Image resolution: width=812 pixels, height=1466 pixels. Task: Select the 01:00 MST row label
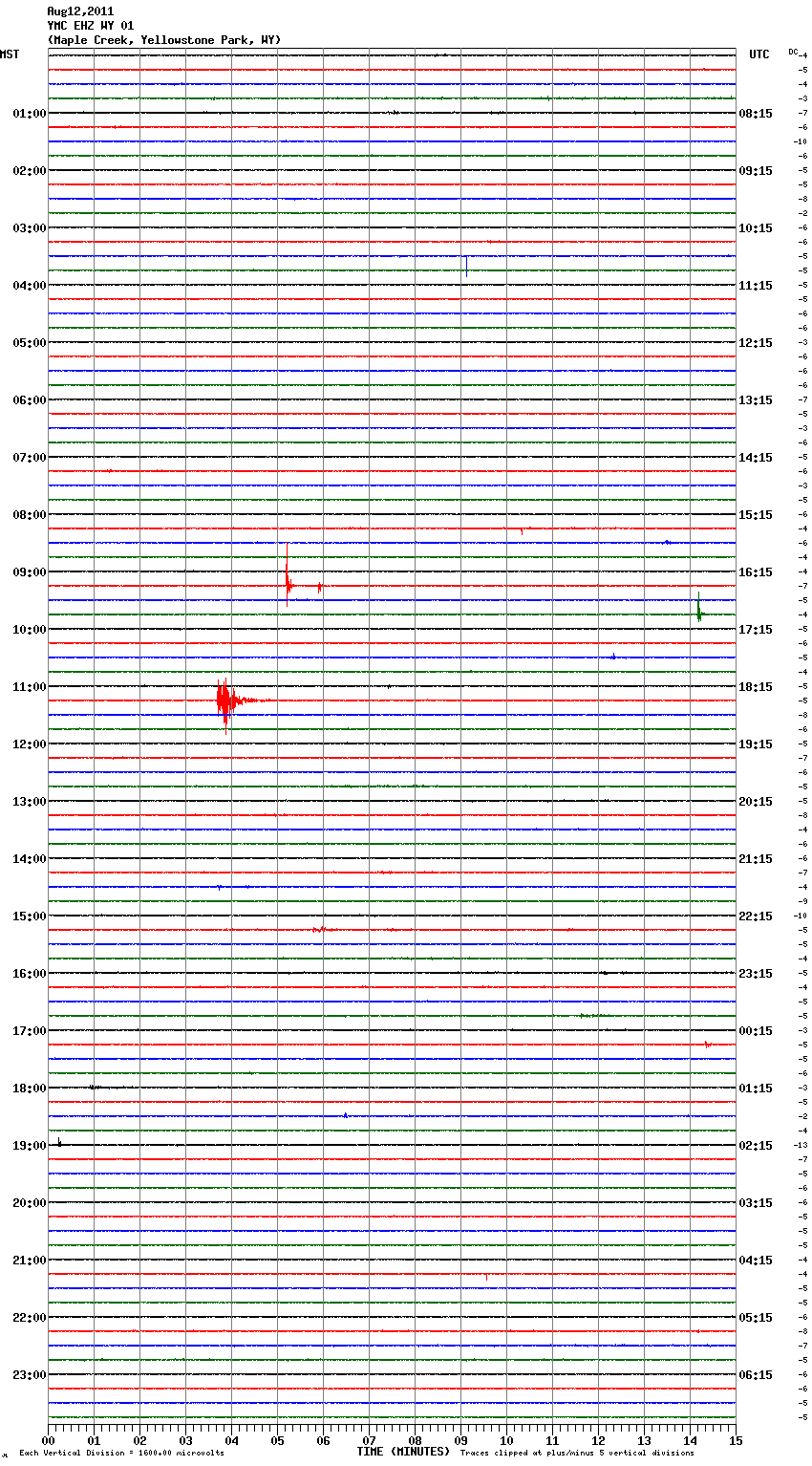tap(30, 114)
